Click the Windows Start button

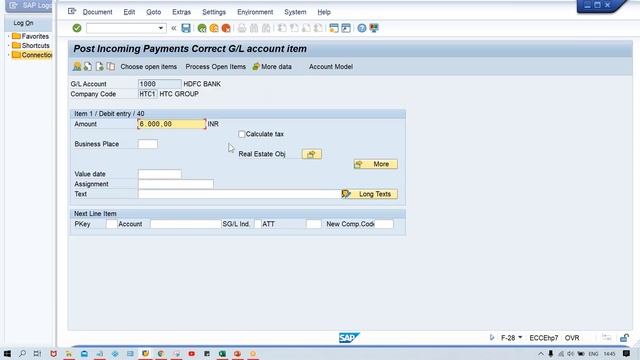pyautogui.click(x=7, y=353)
